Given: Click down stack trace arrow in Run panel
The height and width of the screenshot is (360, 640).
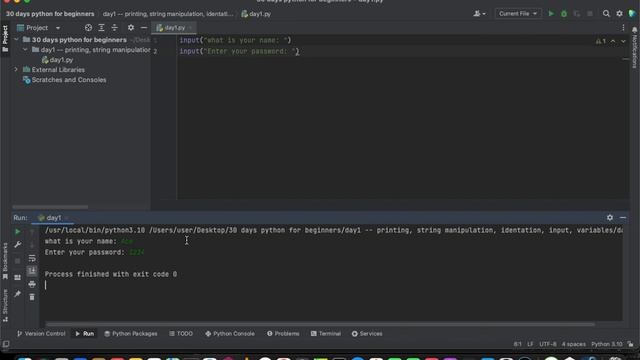Looking at the screenshot, I should pos(32,244).
